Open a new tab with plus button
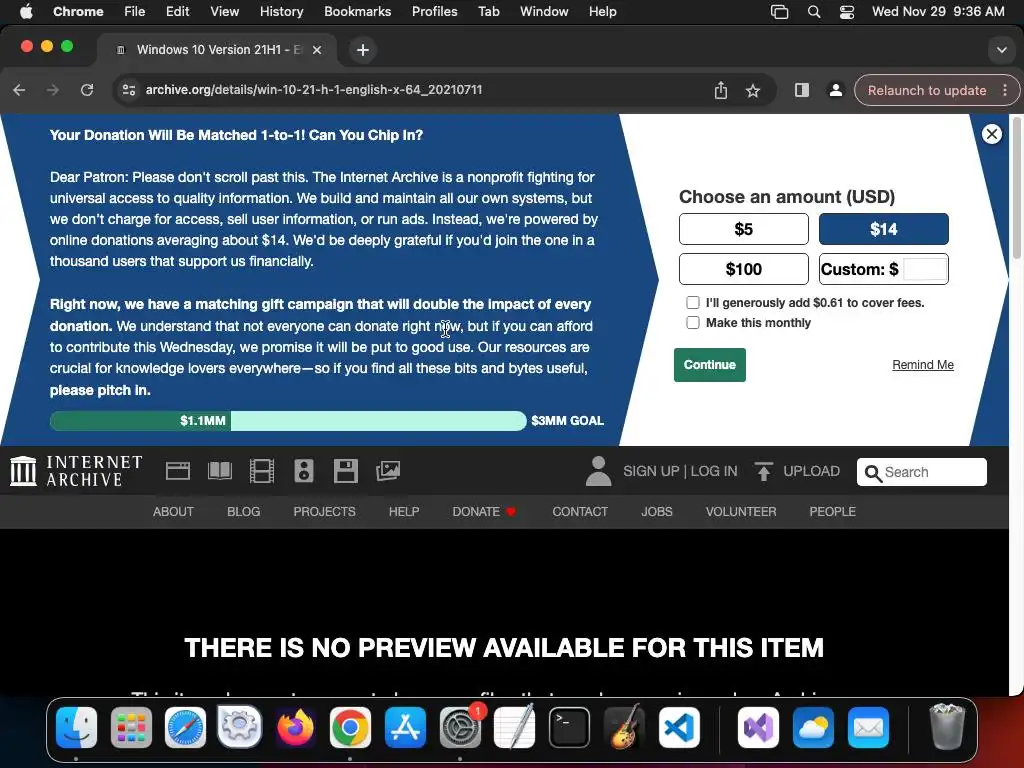 362,50
